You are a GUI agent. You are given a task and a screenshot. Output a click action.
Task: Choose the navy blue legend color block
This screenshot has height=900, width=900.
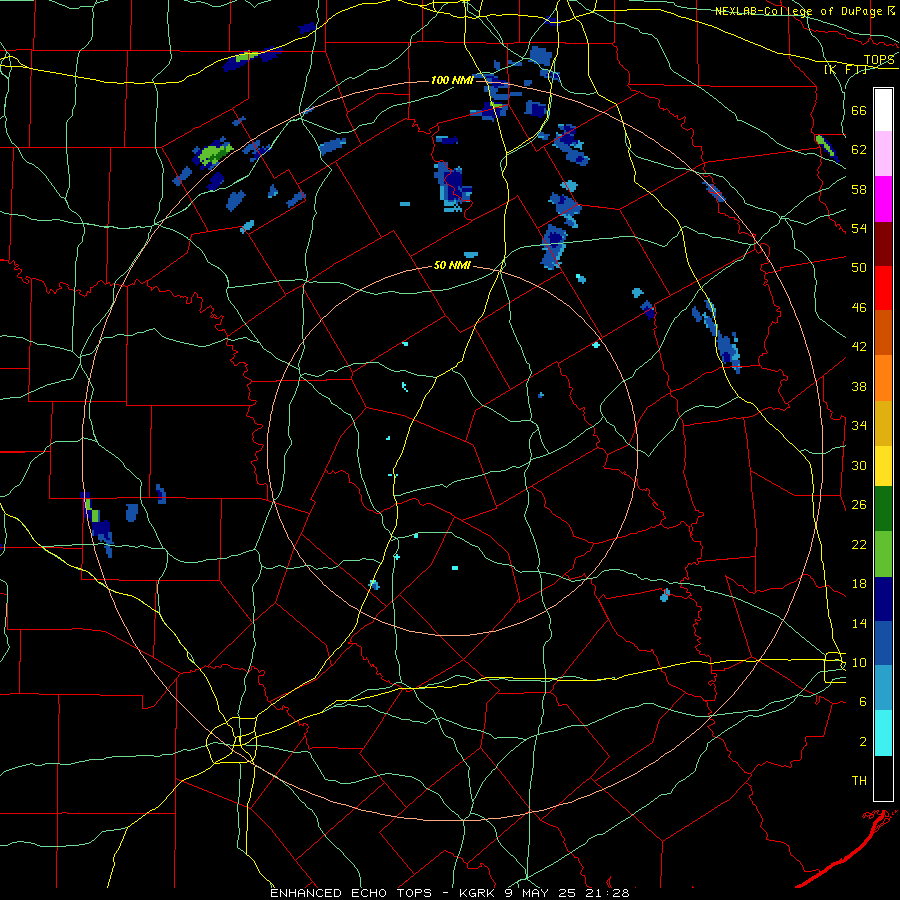point(883,599)
